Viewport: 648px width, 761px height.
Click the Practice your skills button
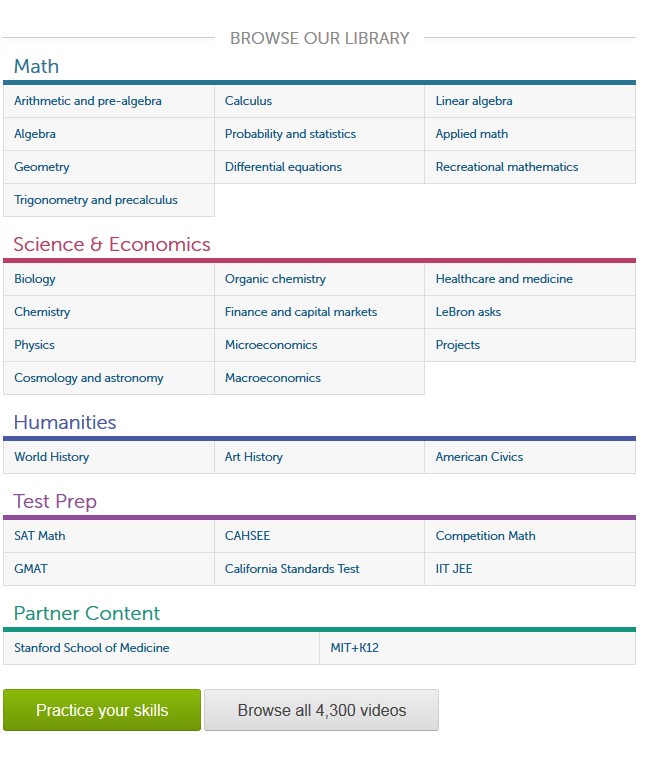tap(102, 710)
